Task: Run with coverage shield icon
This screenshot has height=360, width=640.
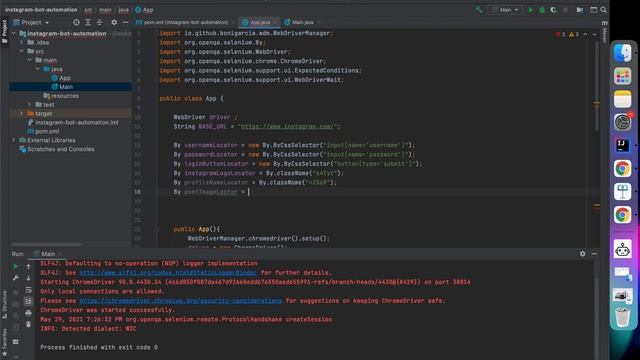Action: 553,10
